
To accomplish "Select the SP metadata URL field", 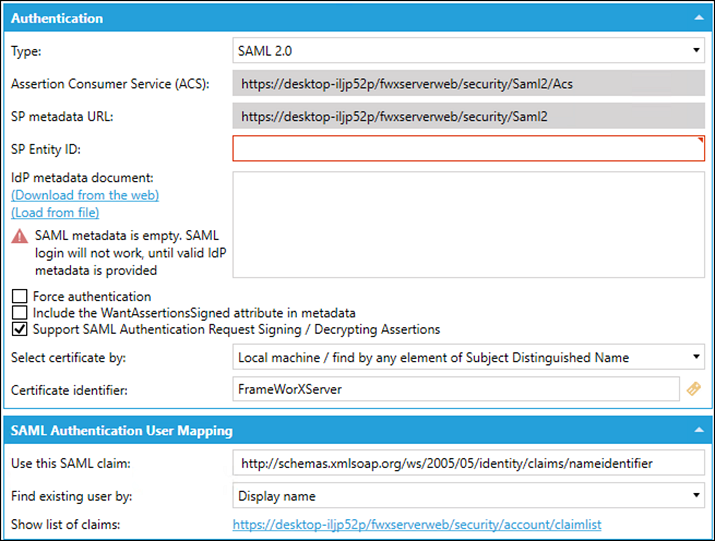I will (x=468, y=116).
